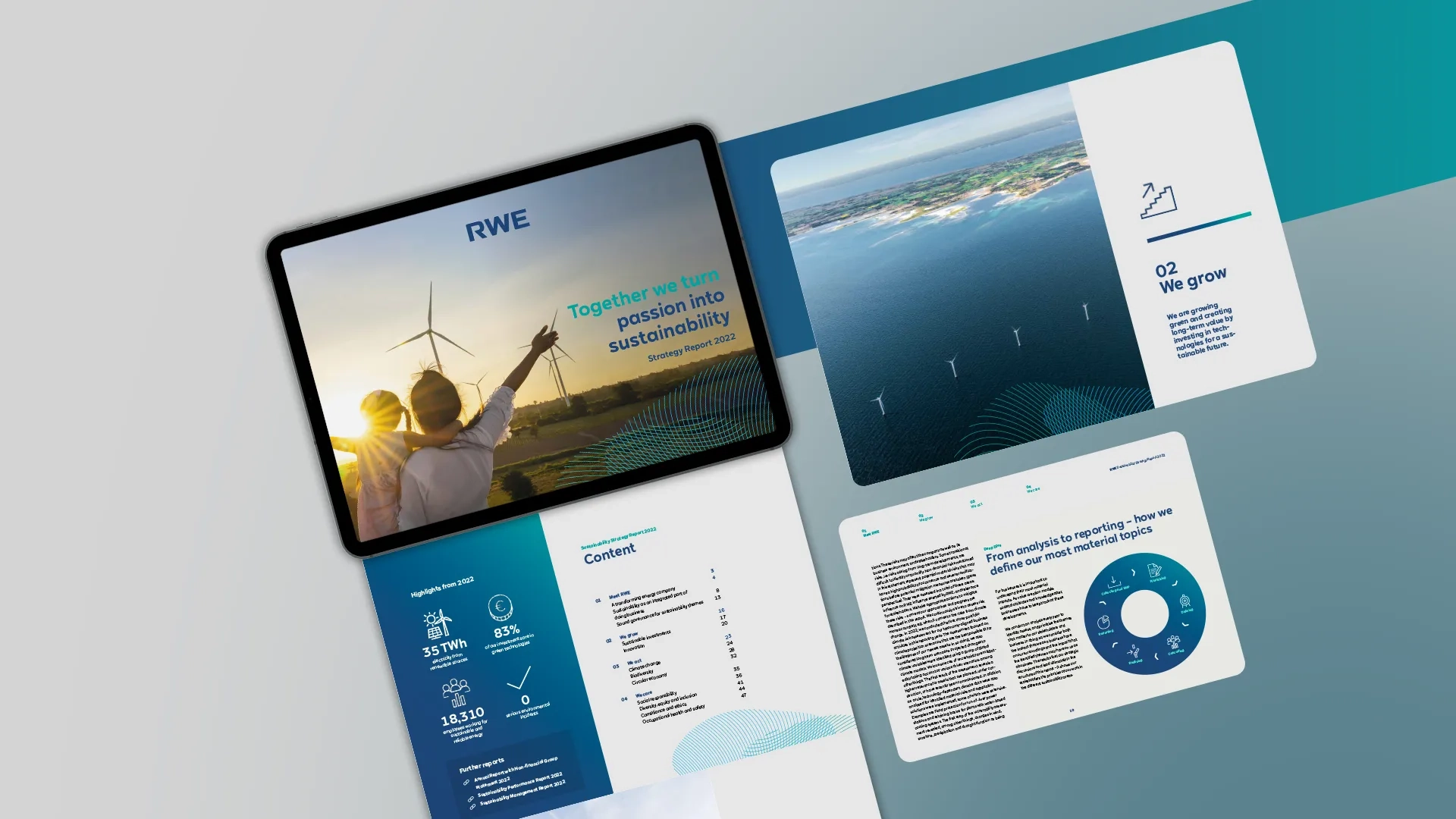The width and height of the screenshot is (1456, 819).
Task: Click the 'Together we turn passion into sustainability' title
Action: pos(649,311)
